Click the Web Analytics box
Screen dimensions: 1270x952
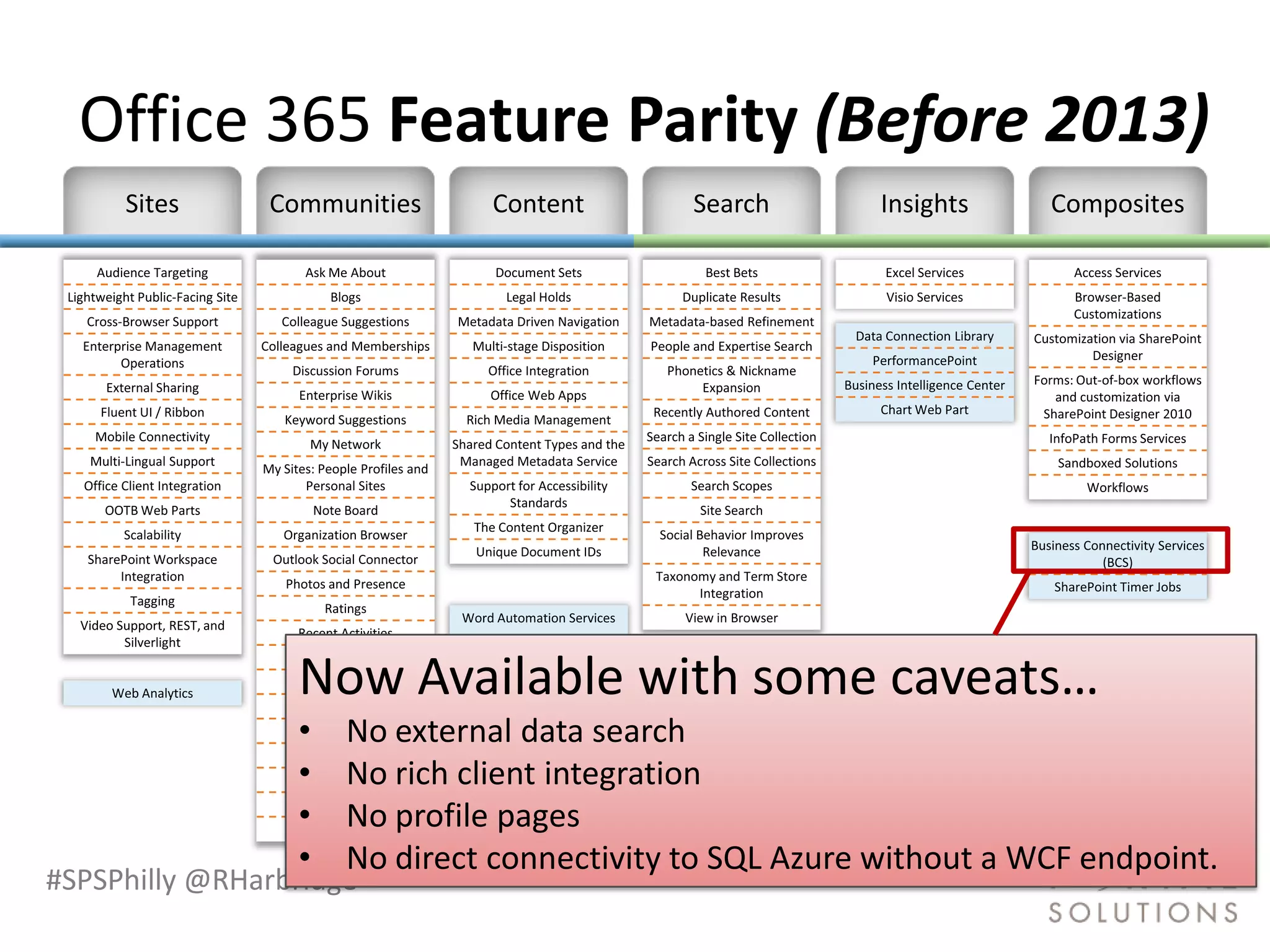click(x=152, y=693)
